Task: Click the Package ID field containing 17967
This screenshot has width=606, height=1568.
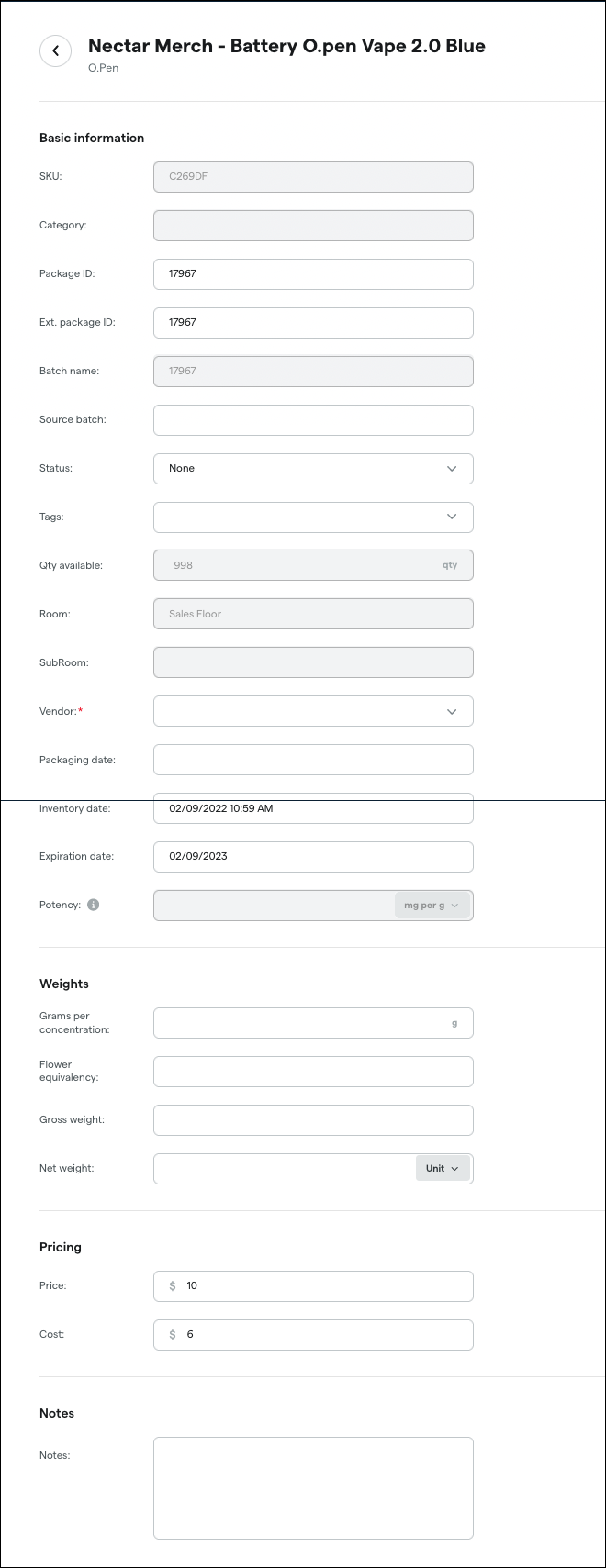Action: click(x=313, y=273)
